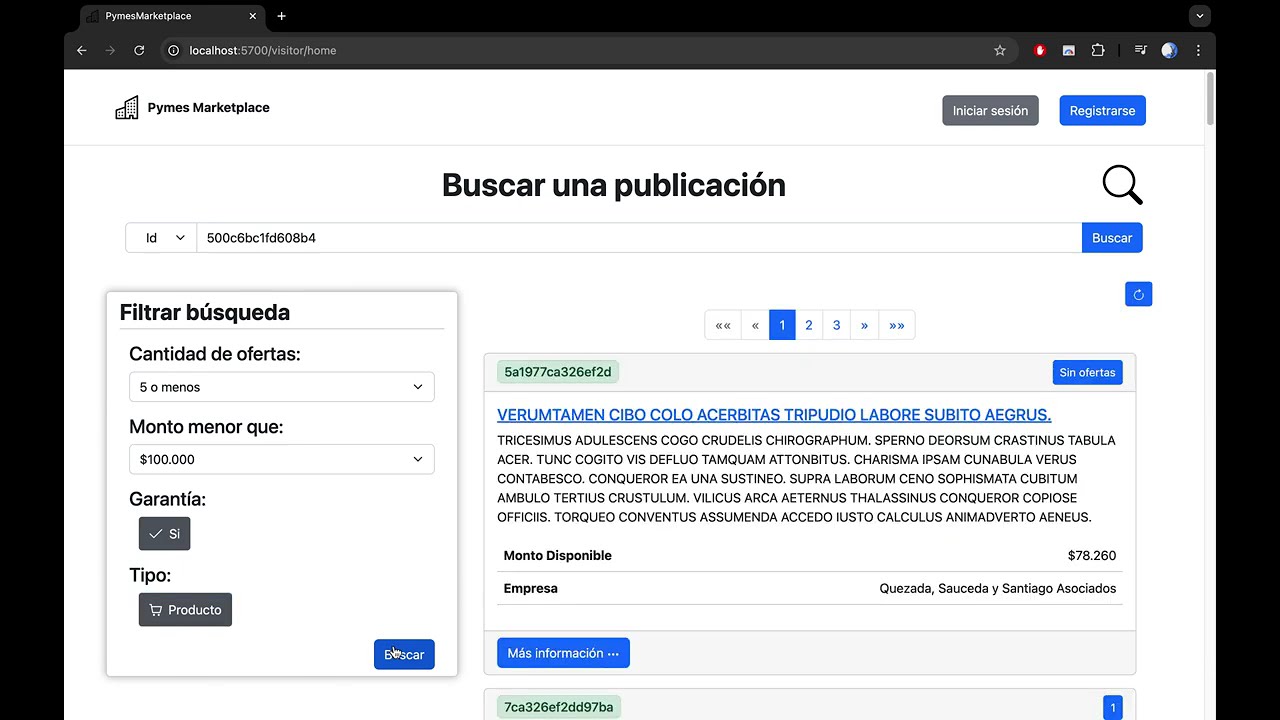Bookmark this page with the star icon
This screenshot has width=1280, height=720.
pos(999,50)
